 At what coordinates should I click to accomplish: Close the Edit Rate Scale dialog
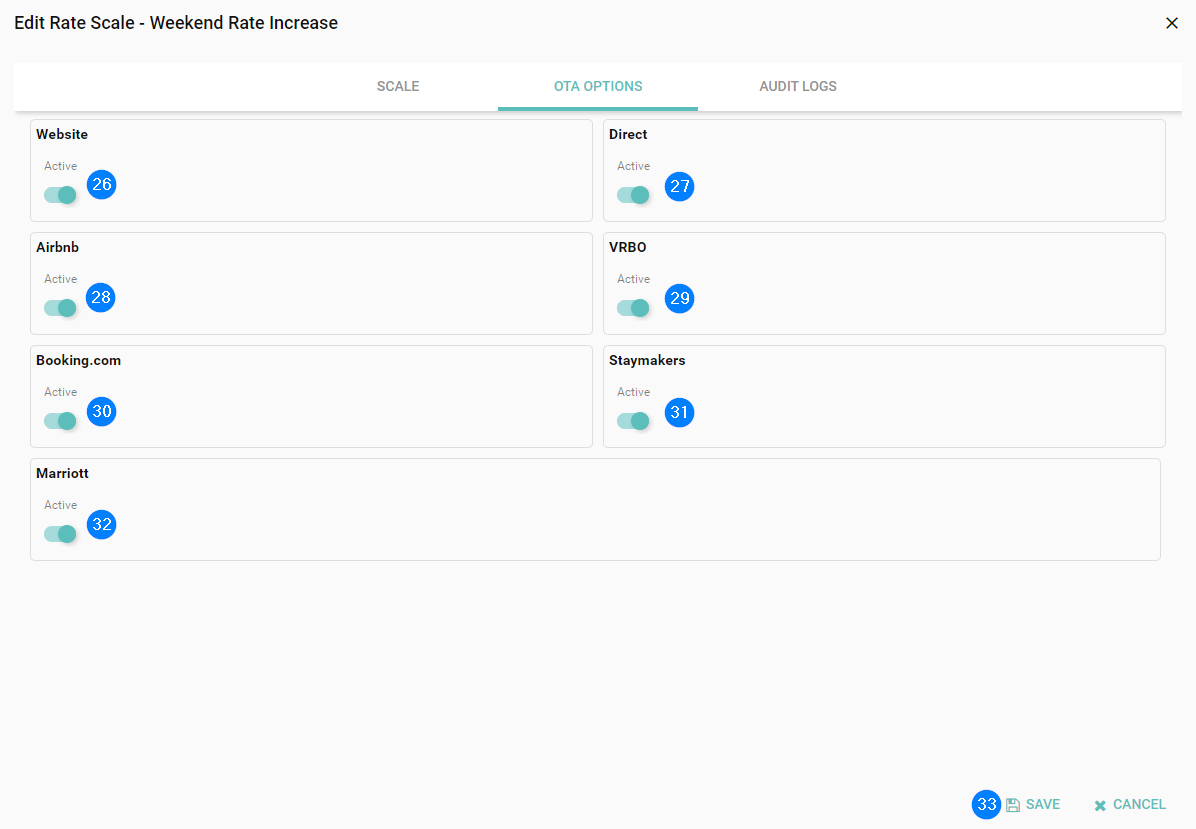click(x=1172, y=23)
